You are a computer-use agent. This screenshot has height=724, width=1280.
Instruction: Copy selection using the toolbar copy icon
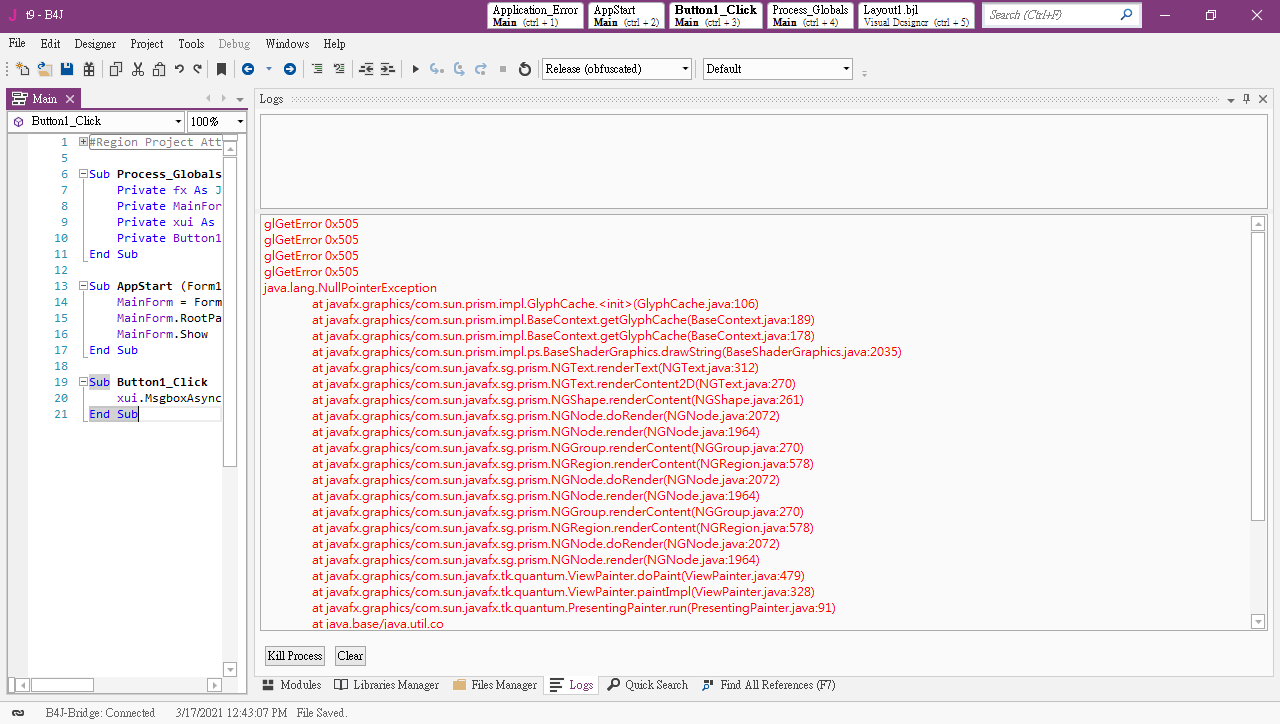[116, 69]
